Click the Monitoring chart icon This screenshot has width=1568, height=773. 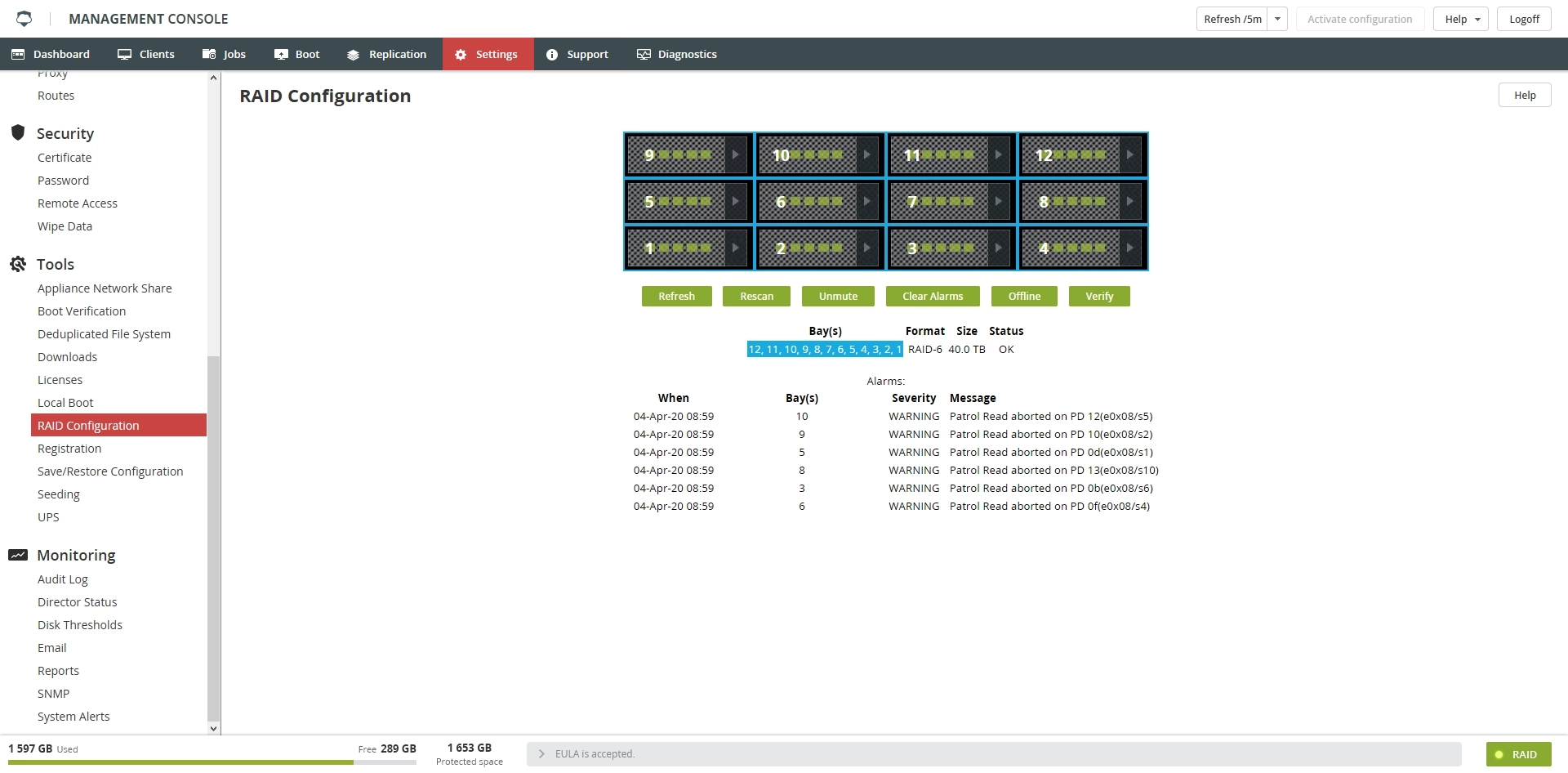(18, 555)
